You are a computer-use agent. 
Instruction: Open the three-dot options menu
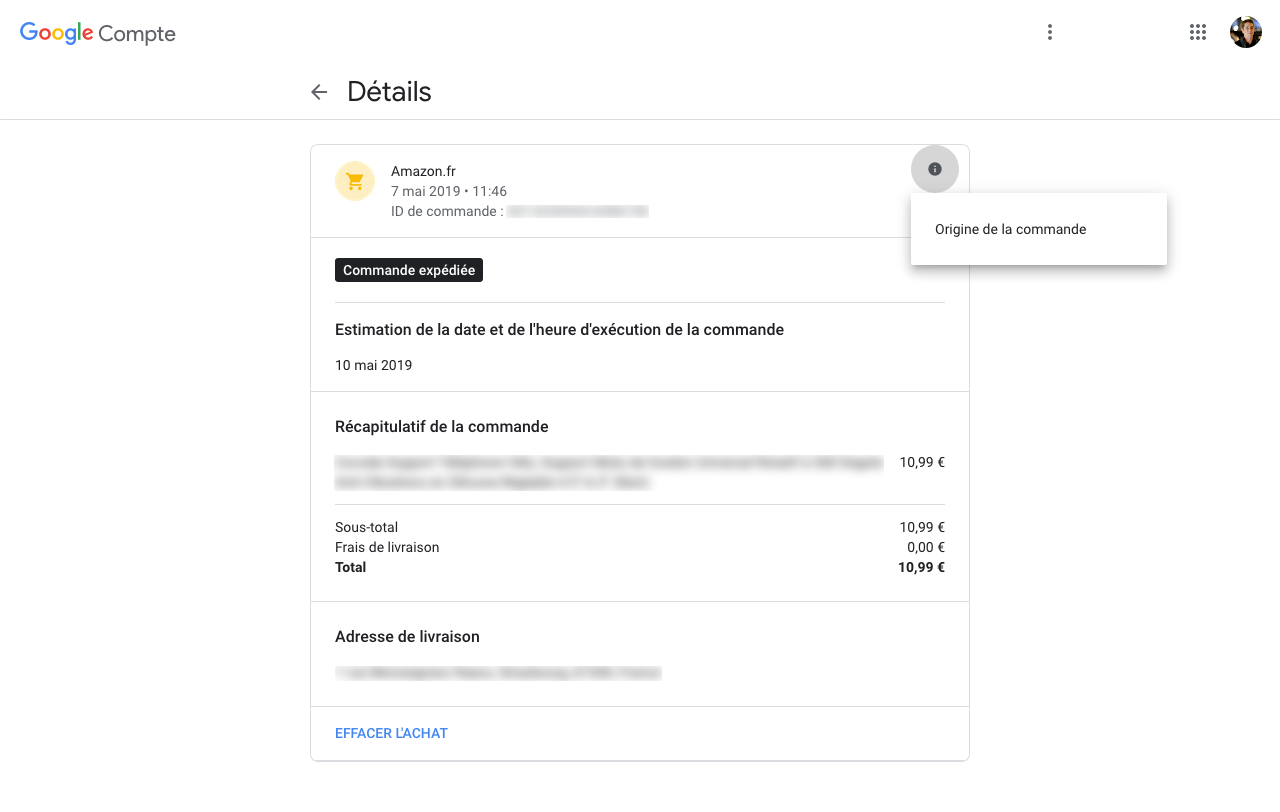1049,32
